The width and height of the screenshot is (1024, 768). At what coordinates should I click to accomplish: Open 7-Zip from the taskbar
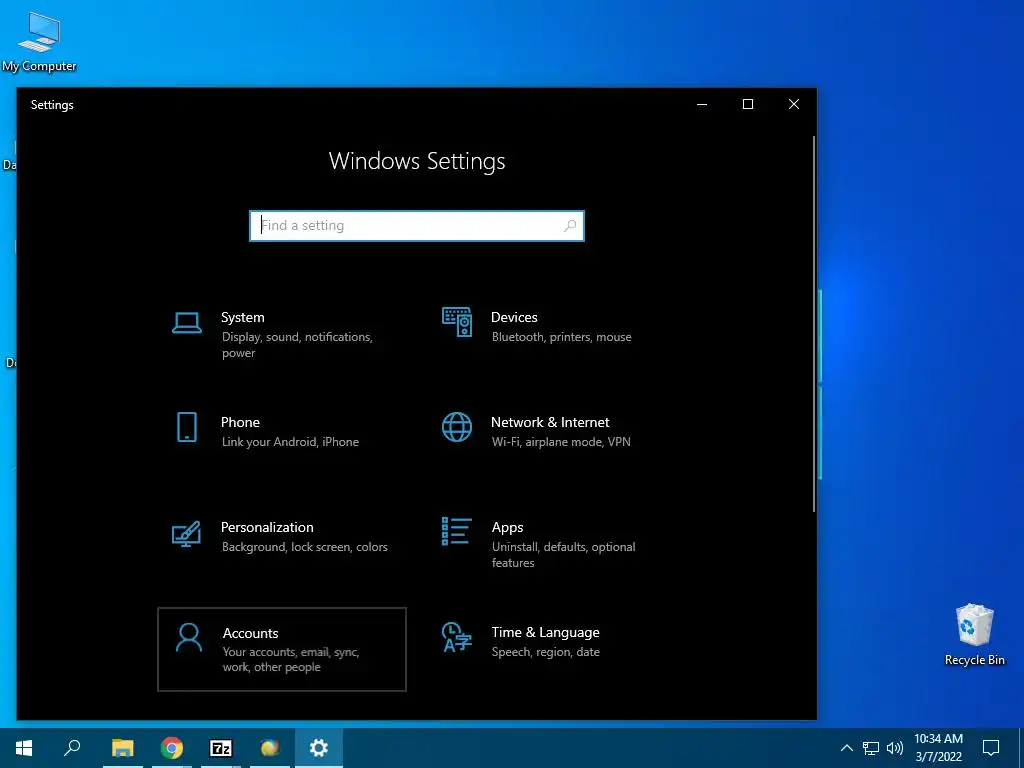point(221,748)
